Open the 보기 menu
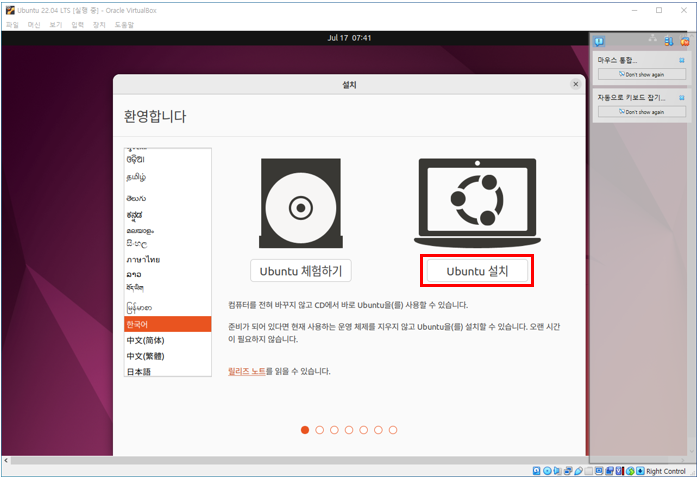 click(56, 25)
